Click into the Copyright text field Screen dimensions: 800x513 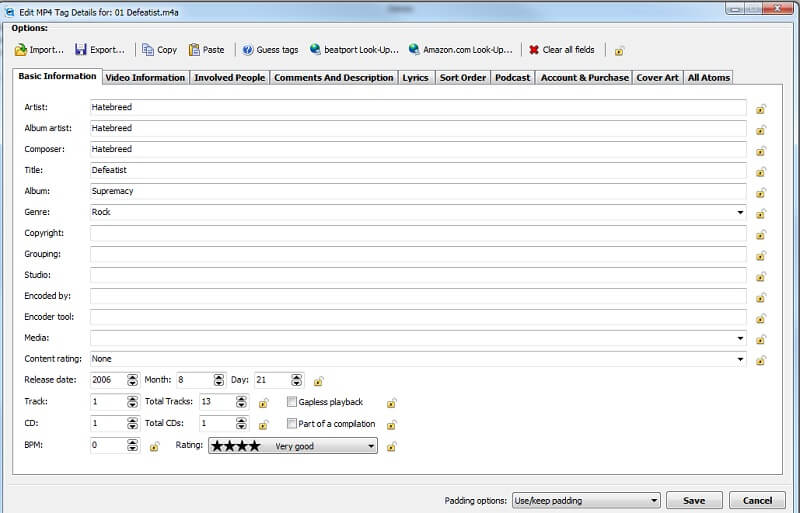(x=418, y=233)
